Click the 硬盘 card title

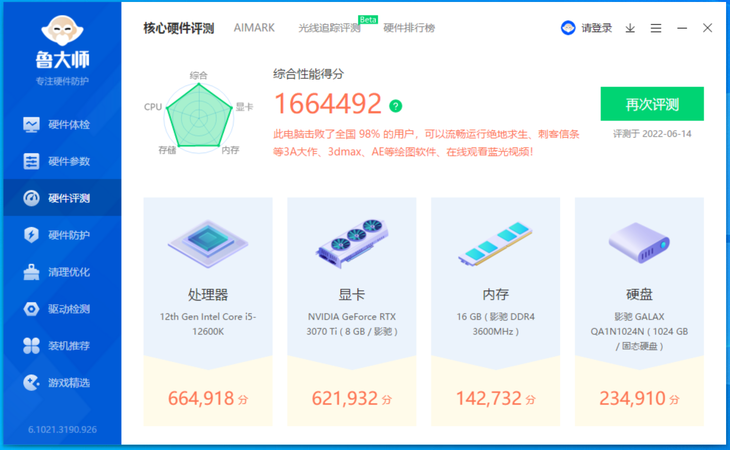pos(639,294)
